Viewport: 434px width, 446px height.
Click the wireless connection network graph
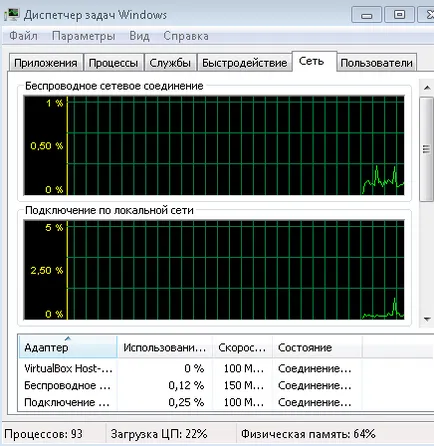click(214, 145)
